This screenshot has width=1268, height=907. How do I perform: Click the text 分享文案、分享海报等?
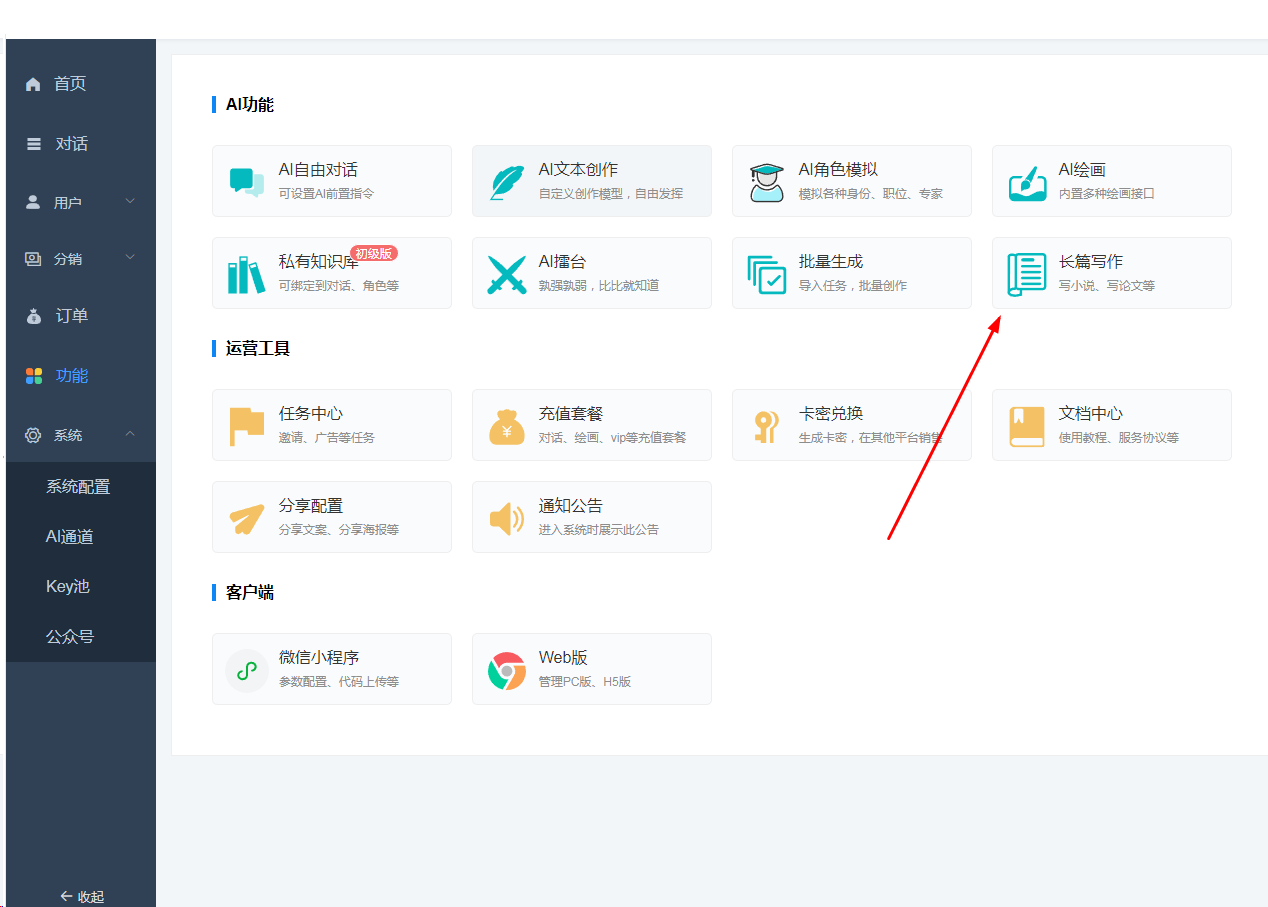click(x=339, y=530)
